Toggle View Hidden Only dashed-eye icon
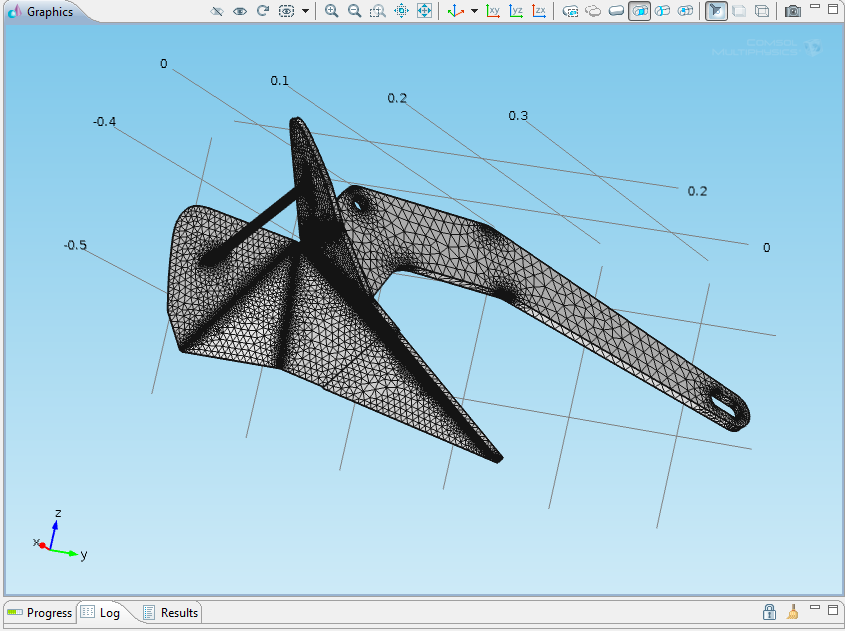Screen dimensions: 845x631 point(286,11)
